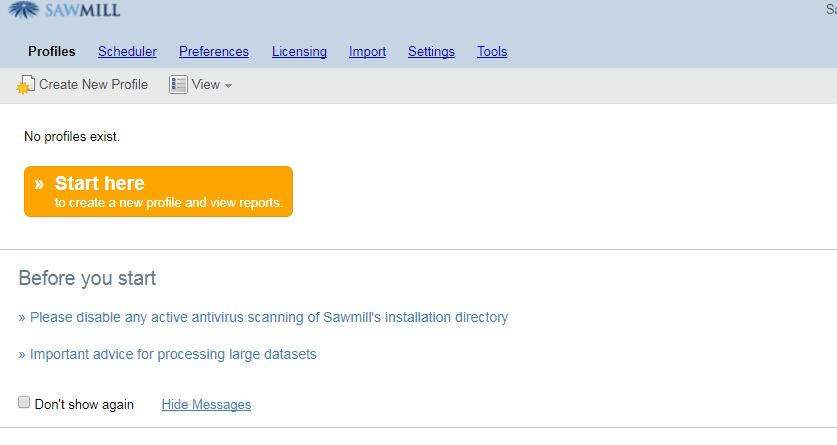The height and width of the screenshot is (445, 837).
Task: Click the double-chevron symbol on Start here banner
Action: coord(39,184)
